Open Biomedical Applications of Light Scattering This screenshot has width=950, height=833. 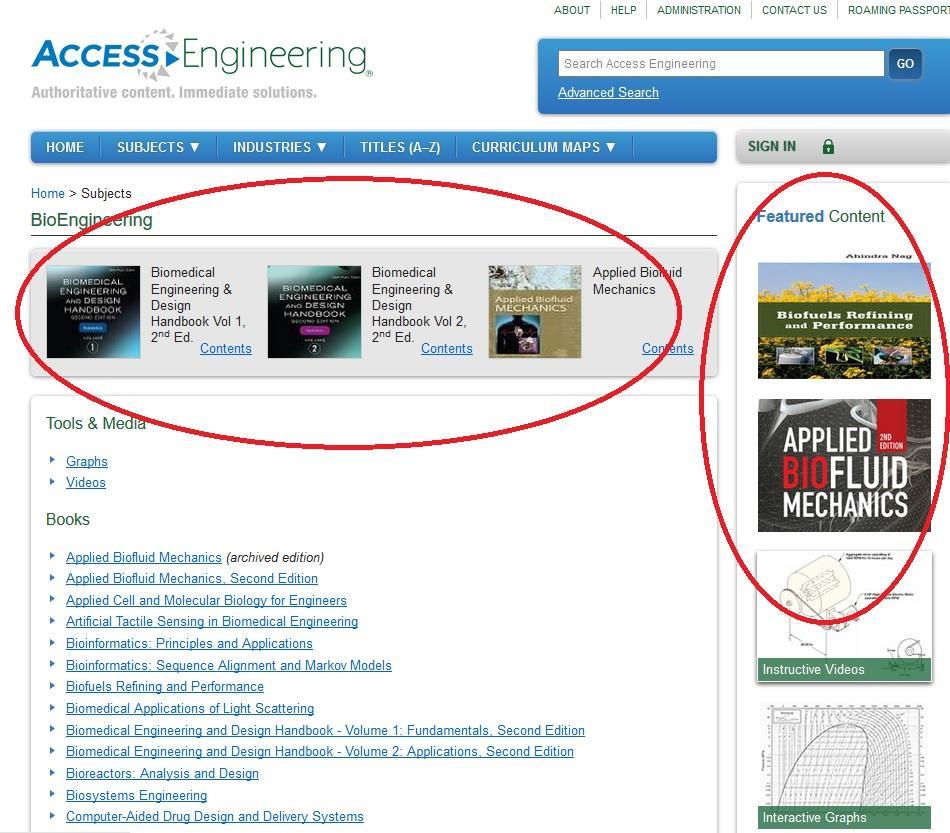190,708
